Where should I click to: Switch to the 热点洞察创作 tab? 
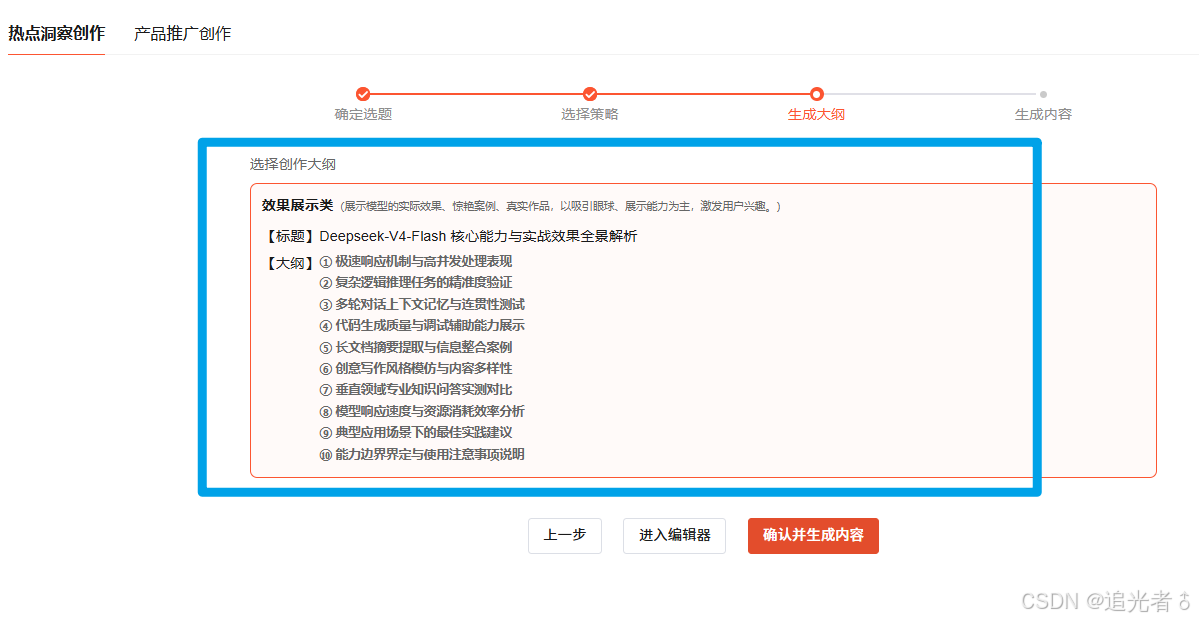tap(57, 34)
